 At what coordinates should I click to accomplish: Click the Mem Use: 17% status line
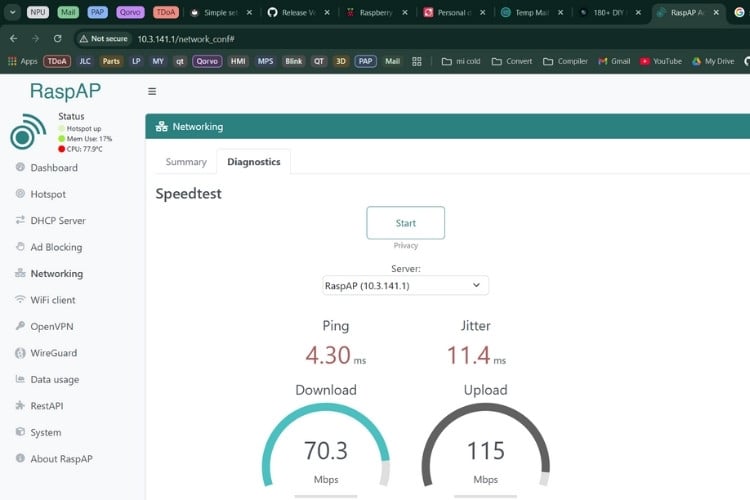(85, 139)
